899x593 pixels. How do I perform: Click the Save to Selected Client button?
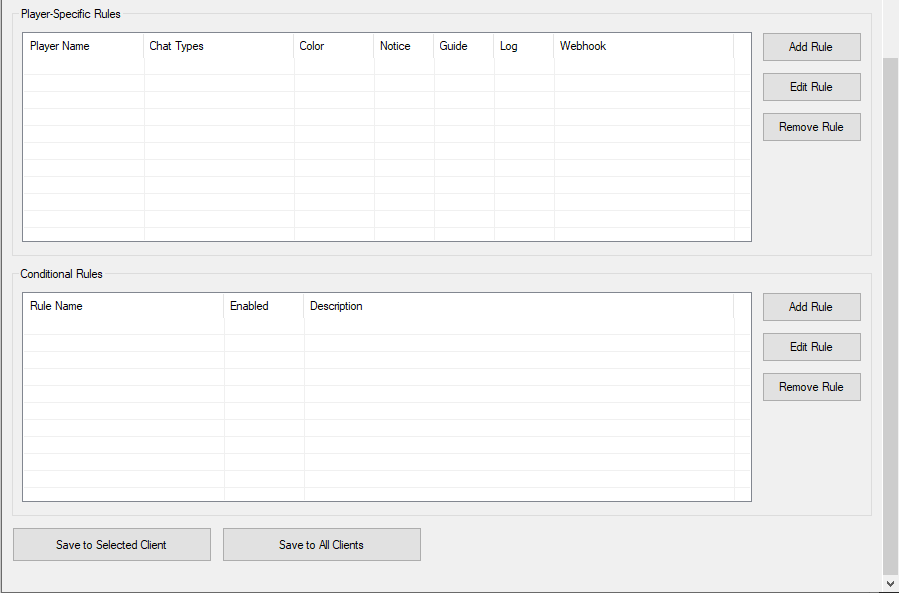111,544
